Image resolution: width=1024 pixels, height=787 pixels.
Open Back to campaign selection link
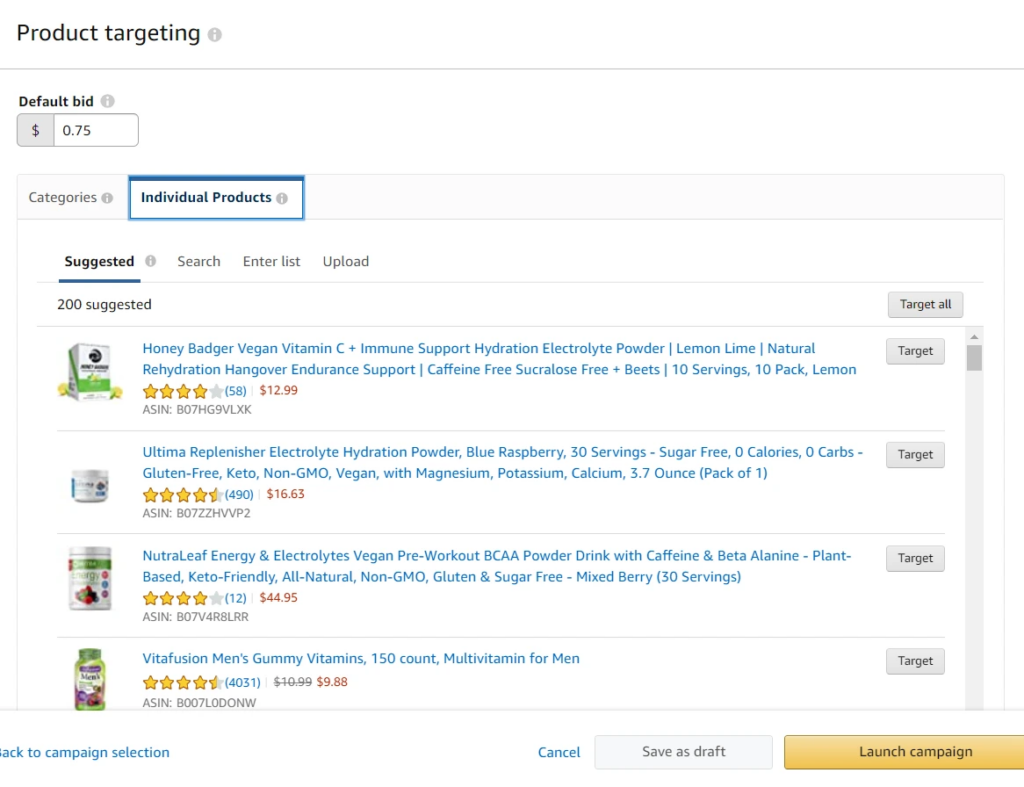click(x=85, y=752)
